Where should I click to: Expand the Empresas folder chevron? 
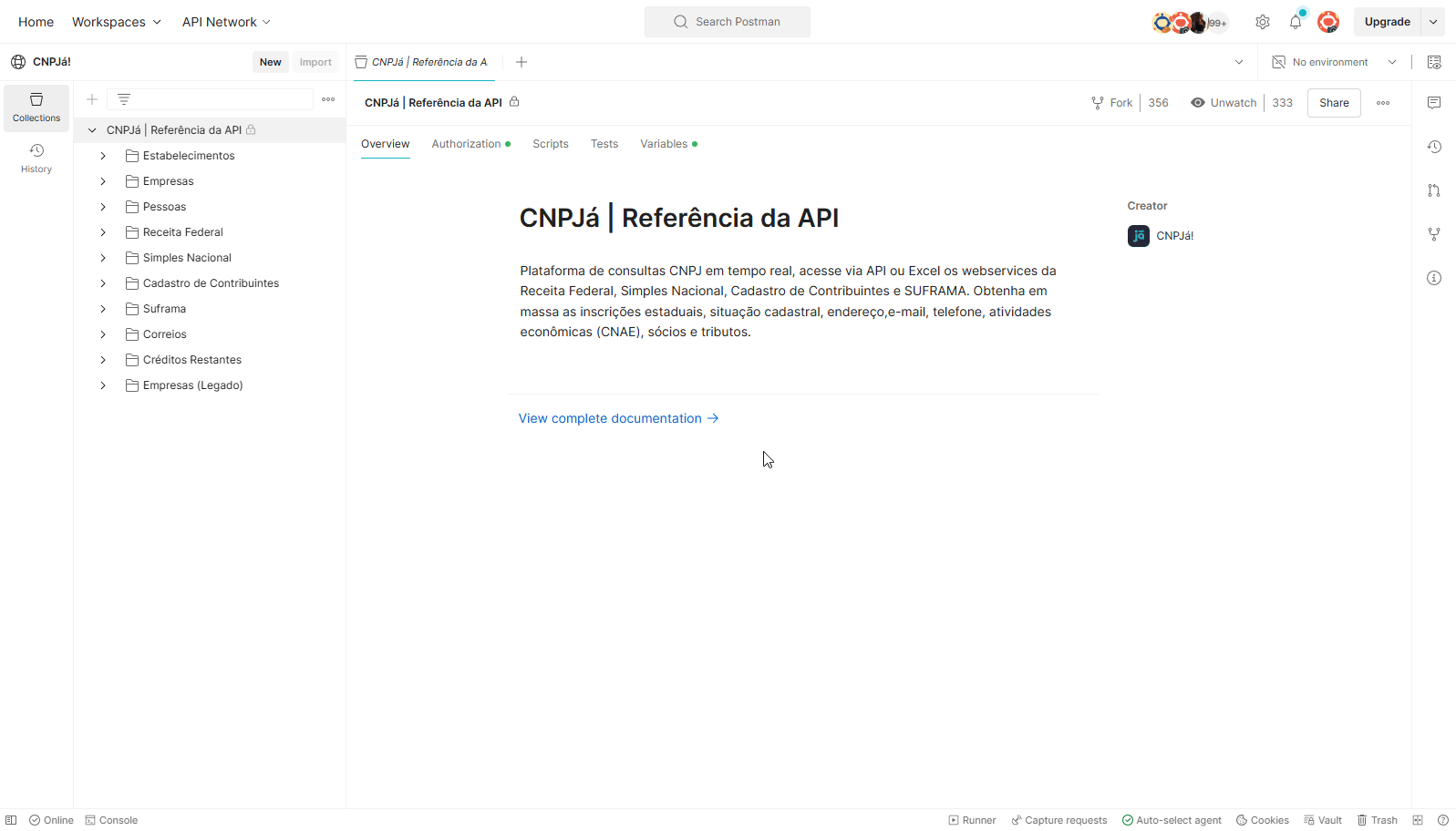103,181
